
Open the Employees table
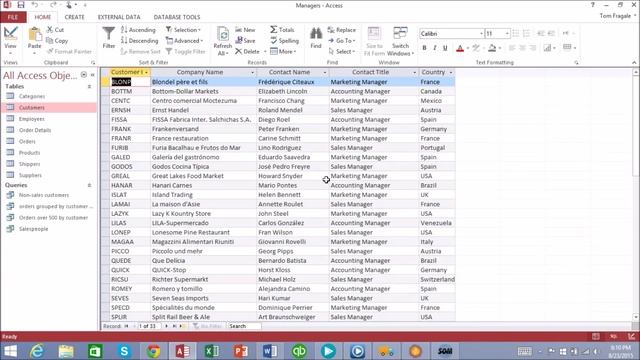click(31, 119)
